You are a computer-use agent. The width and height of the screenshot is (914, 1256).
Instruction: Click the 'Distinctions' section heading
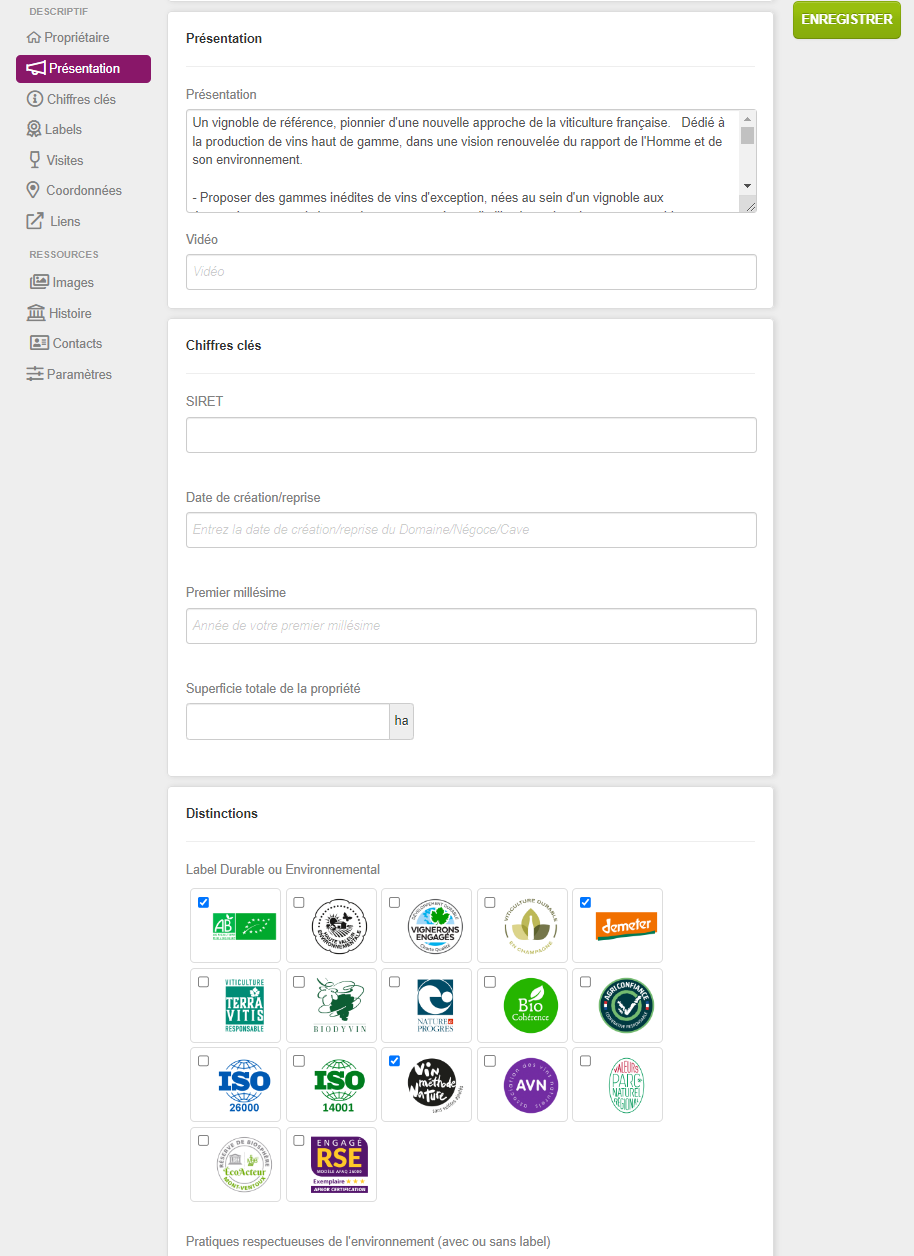coord(222,814)
